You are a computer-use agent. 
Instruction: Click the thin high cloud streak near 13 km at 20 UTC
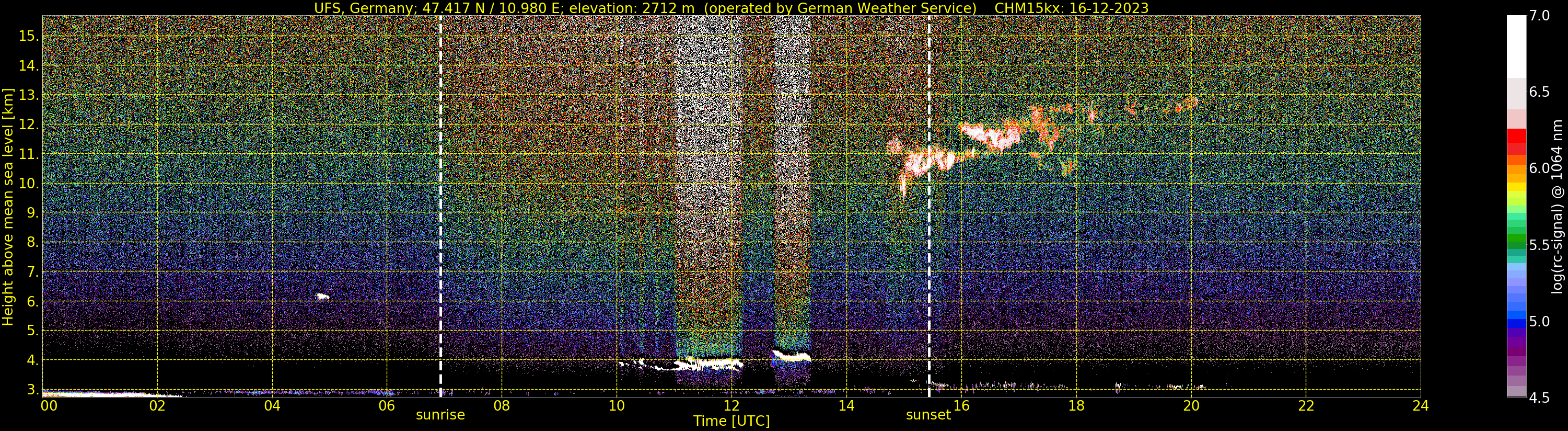(1181, 106)
